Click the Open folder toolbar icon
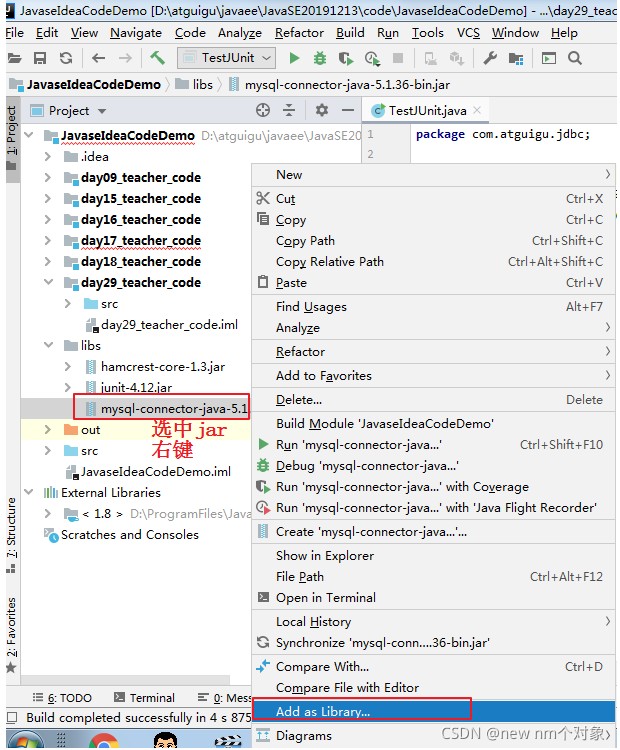 click(x=14, y=58)
